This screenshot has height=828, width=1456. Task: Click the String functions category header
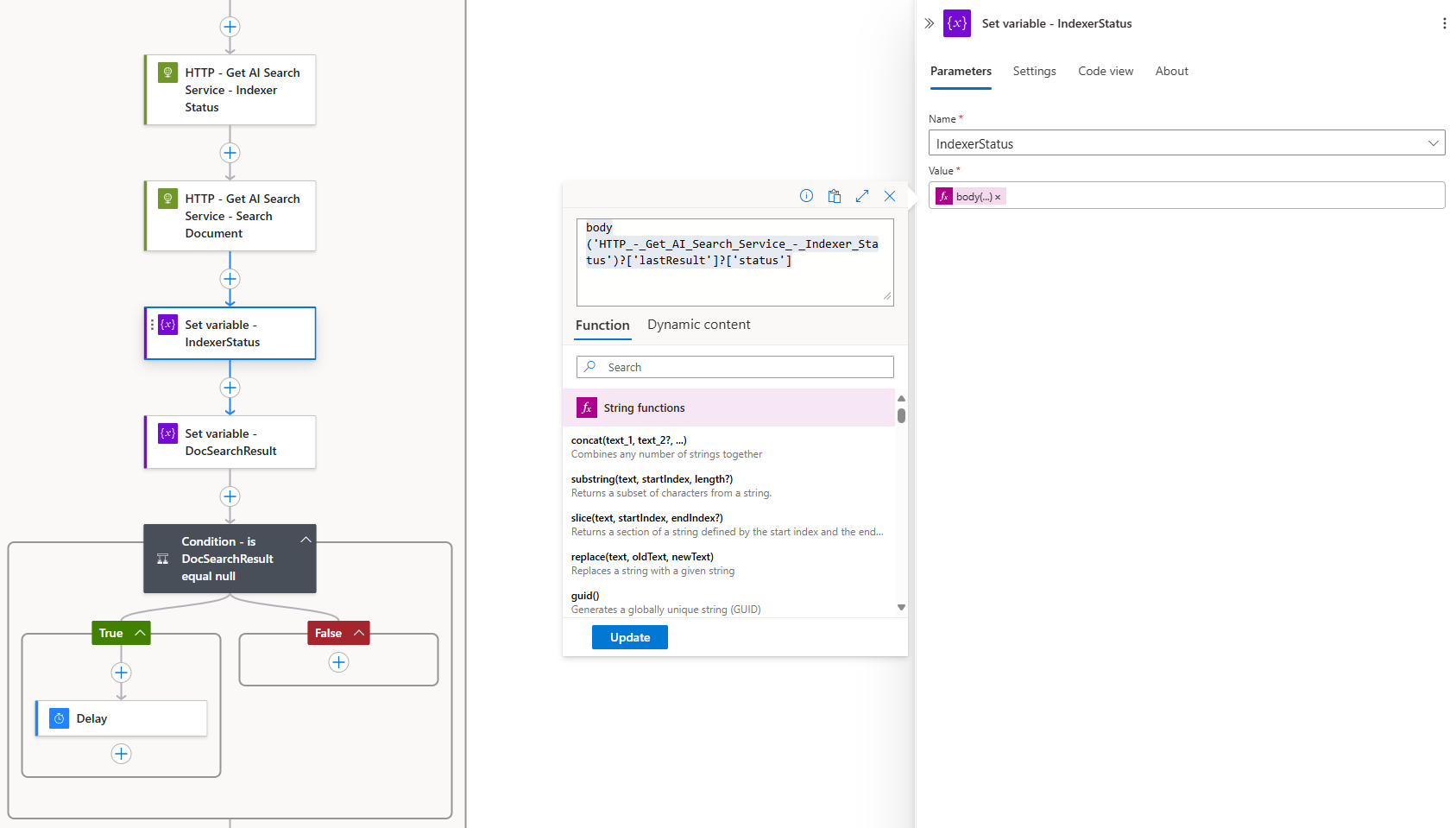[x=729, y=408]
